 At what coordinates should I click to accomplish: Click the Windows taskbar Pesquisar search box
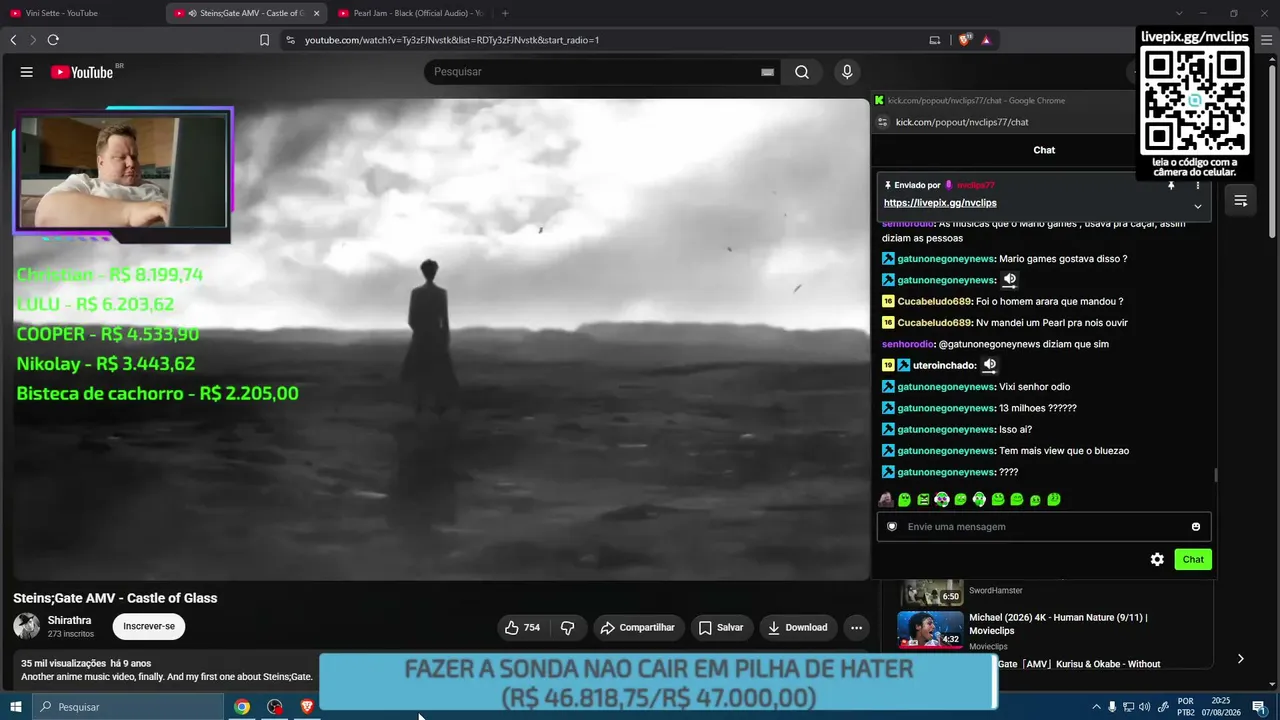pyautogui.click(x=128, y=707)
